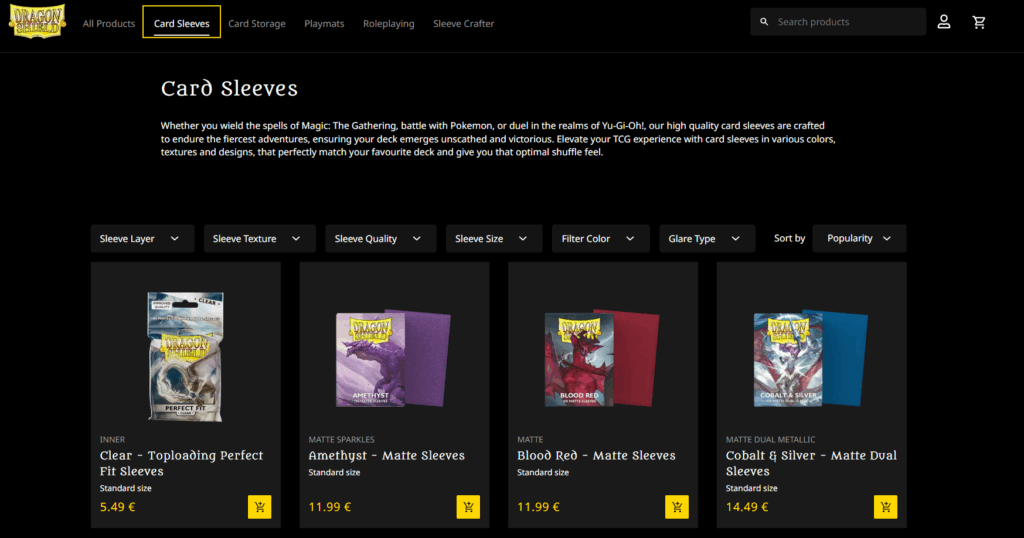Navigate to Roleplaying

point(389,24)
